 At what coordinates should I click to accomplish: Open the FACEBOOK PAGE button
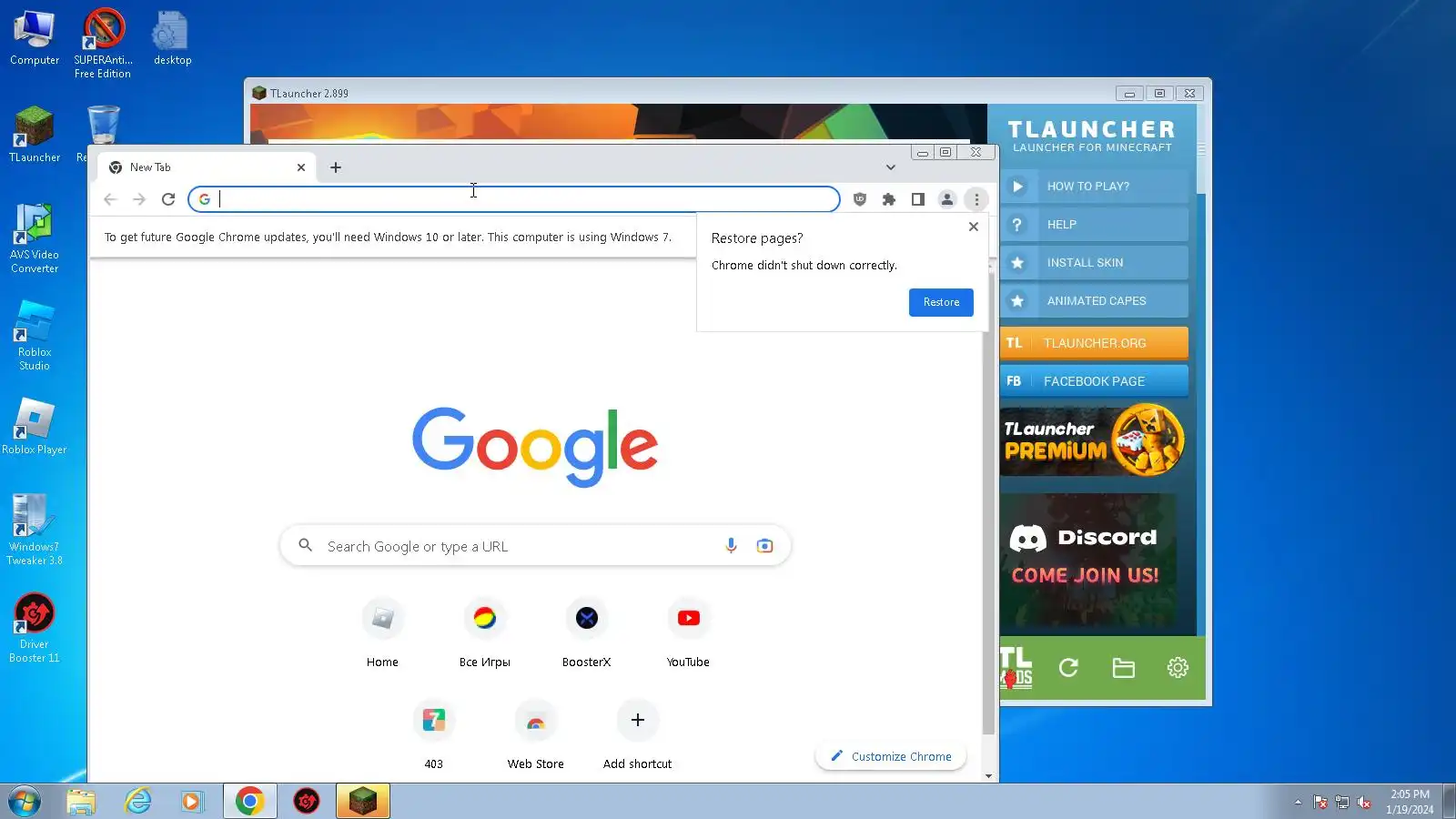tap(1094, 381)
